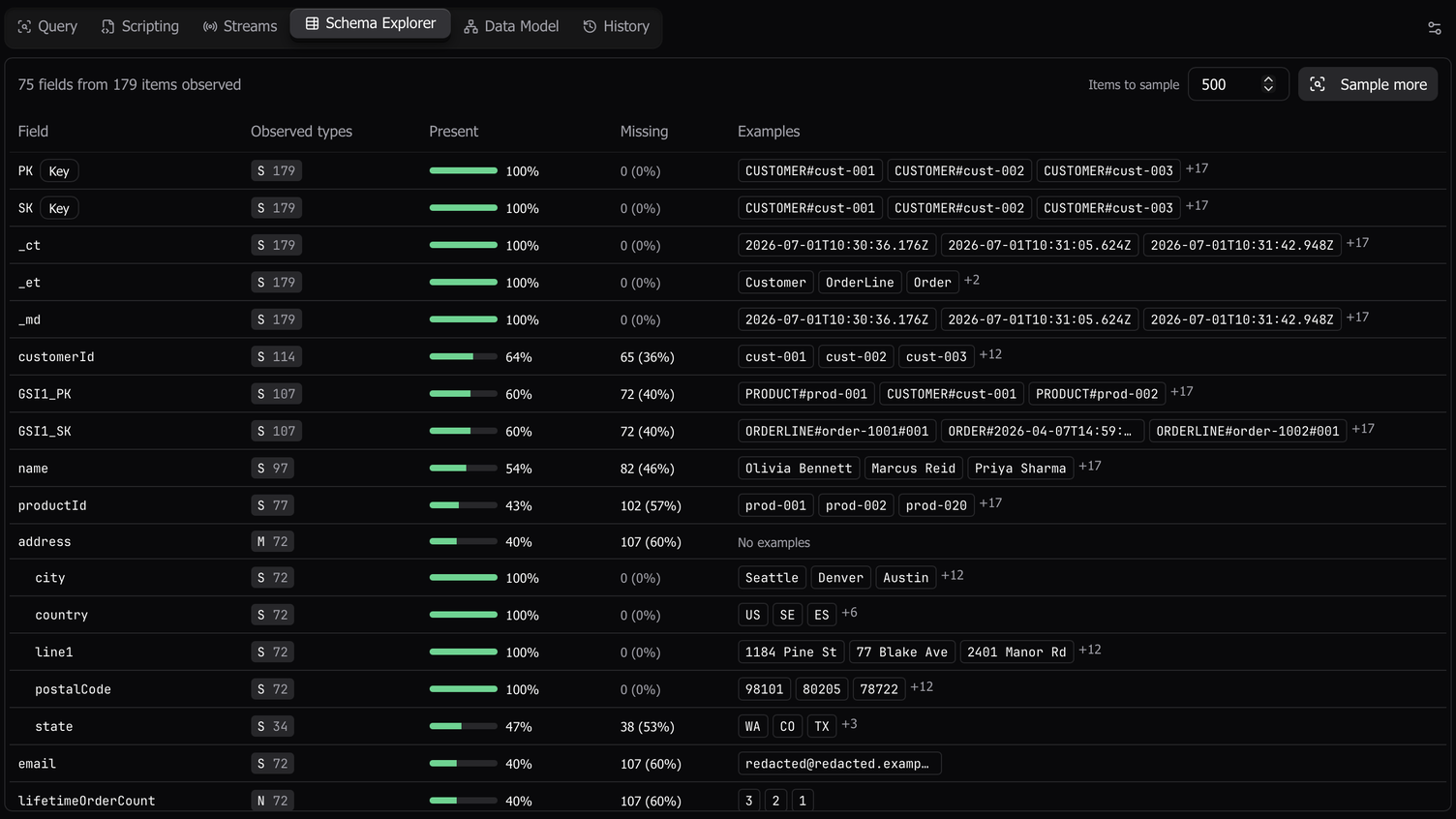Click the Field column header
The width and height of the screenshot is (1456, 819).
coord(33,132)
